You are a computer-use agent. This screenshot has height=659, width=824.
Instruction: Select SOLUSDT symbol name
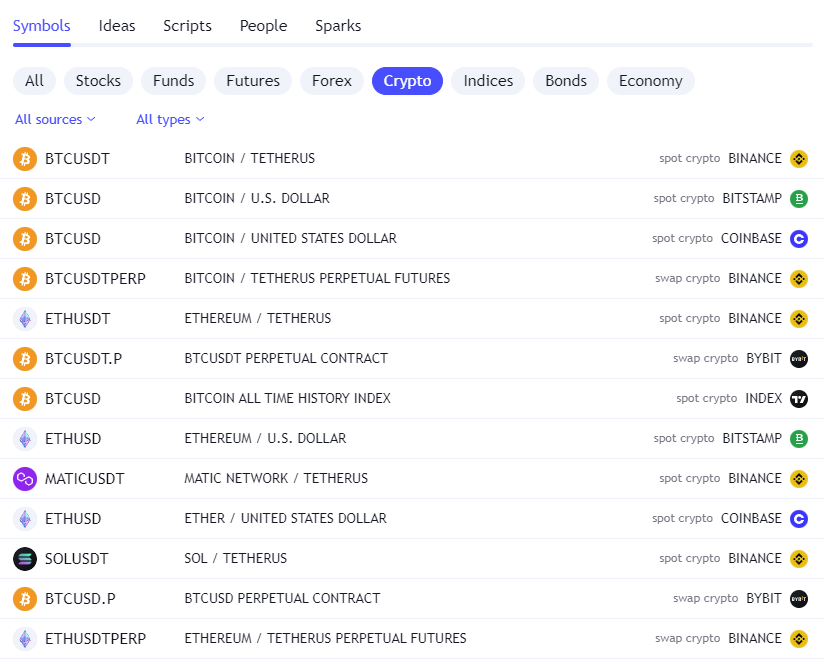[77, 559]
